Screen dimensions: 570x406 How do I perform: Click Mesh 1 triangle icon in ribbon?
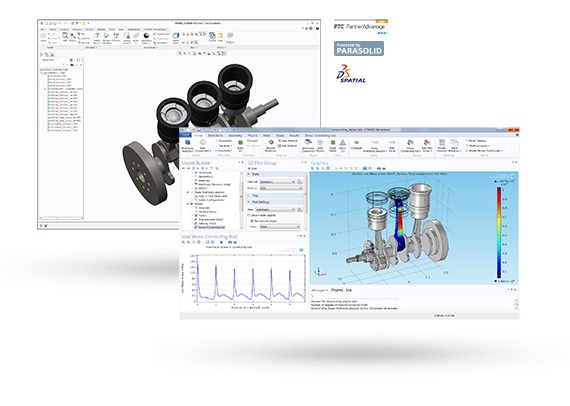pos(342,145)
